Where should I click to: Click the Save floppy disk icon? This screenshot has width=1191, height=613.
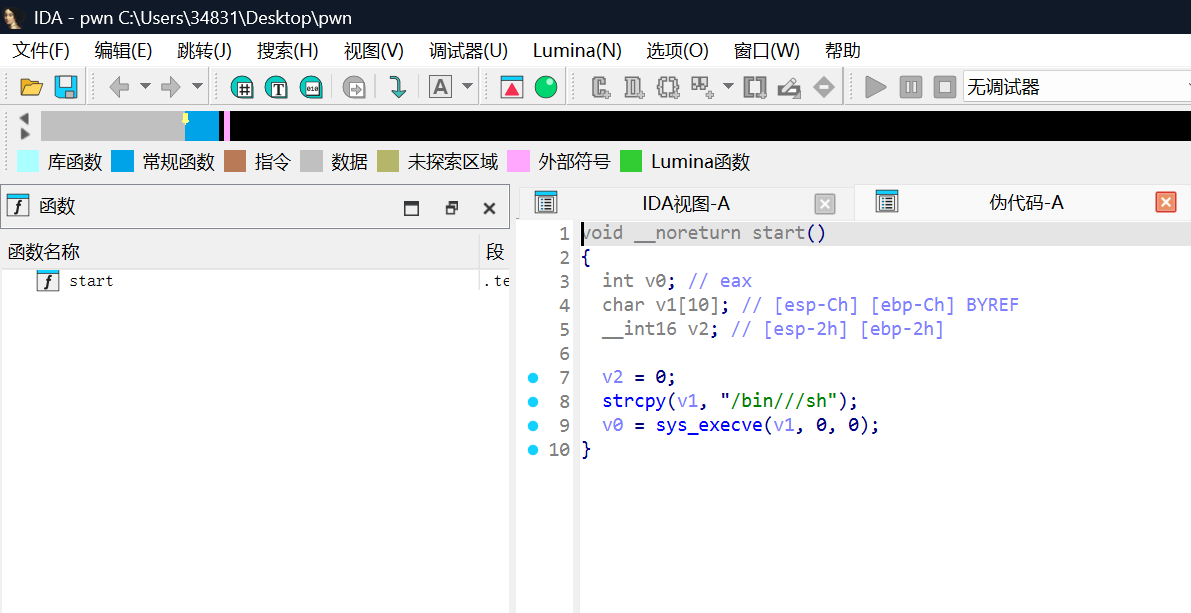[x=66, y=87]
